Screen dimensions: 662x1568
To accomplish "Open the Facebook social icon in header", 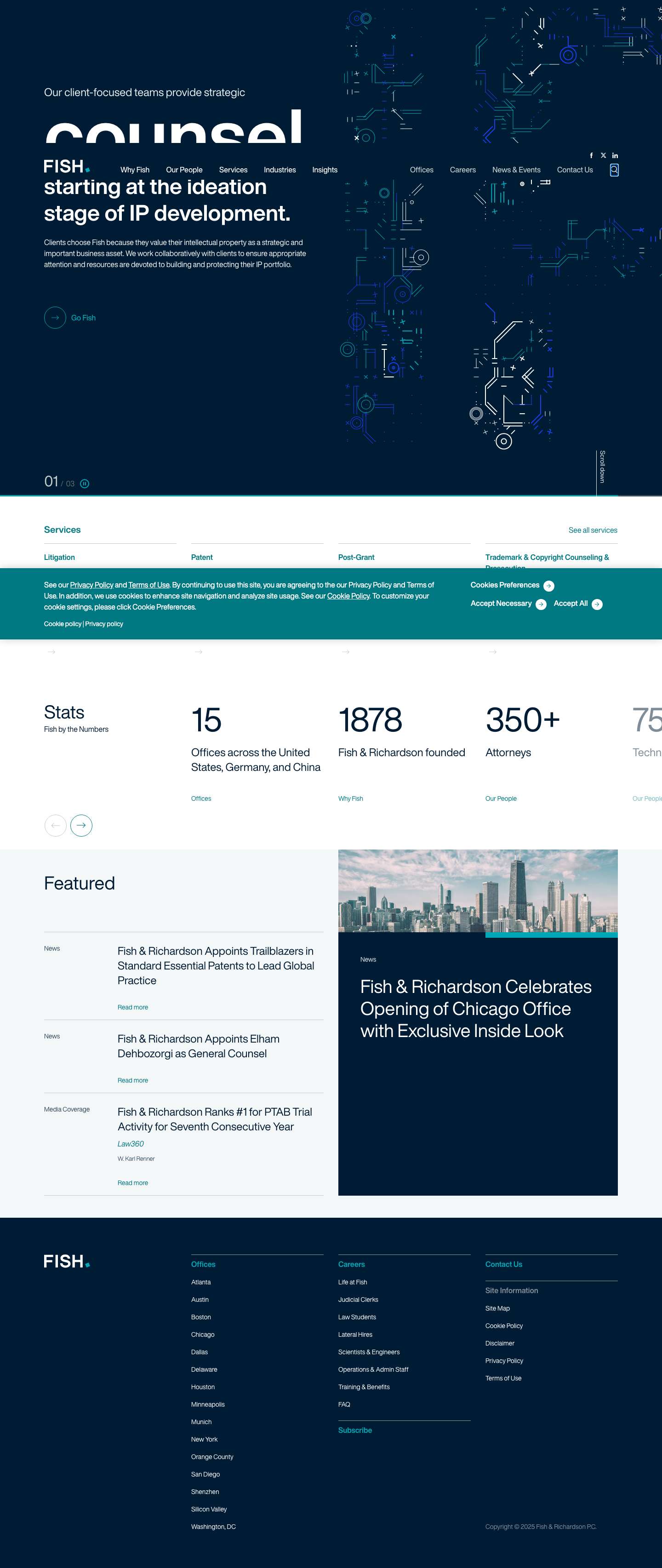I will pyautogui.click(x=591, y=155).
